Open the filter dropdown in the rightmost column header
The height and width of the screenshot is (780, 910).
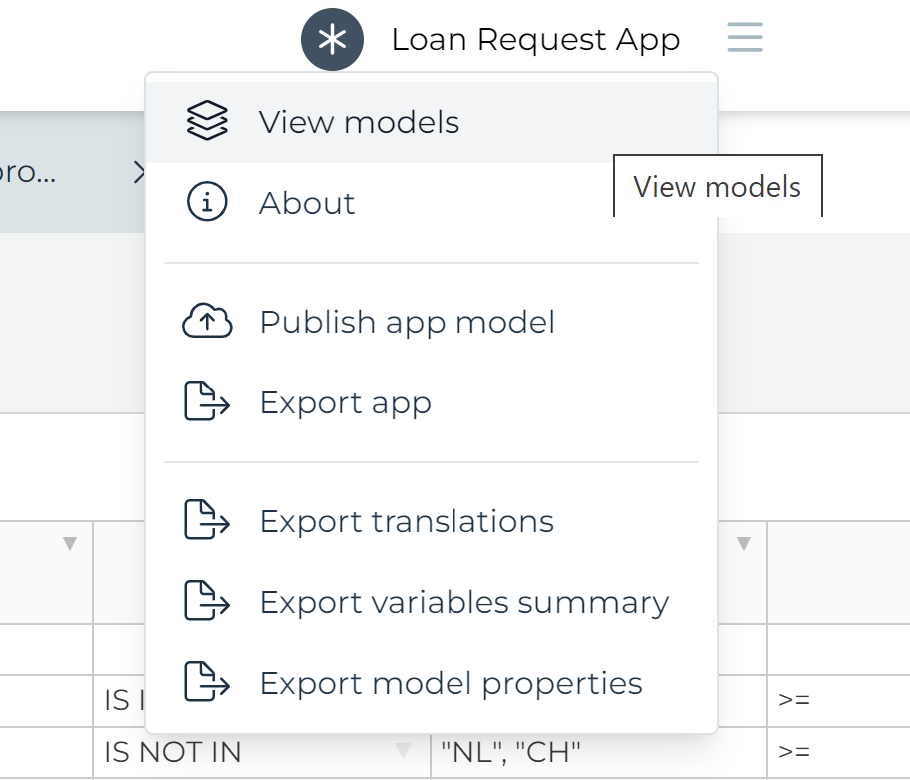(743, 543)
